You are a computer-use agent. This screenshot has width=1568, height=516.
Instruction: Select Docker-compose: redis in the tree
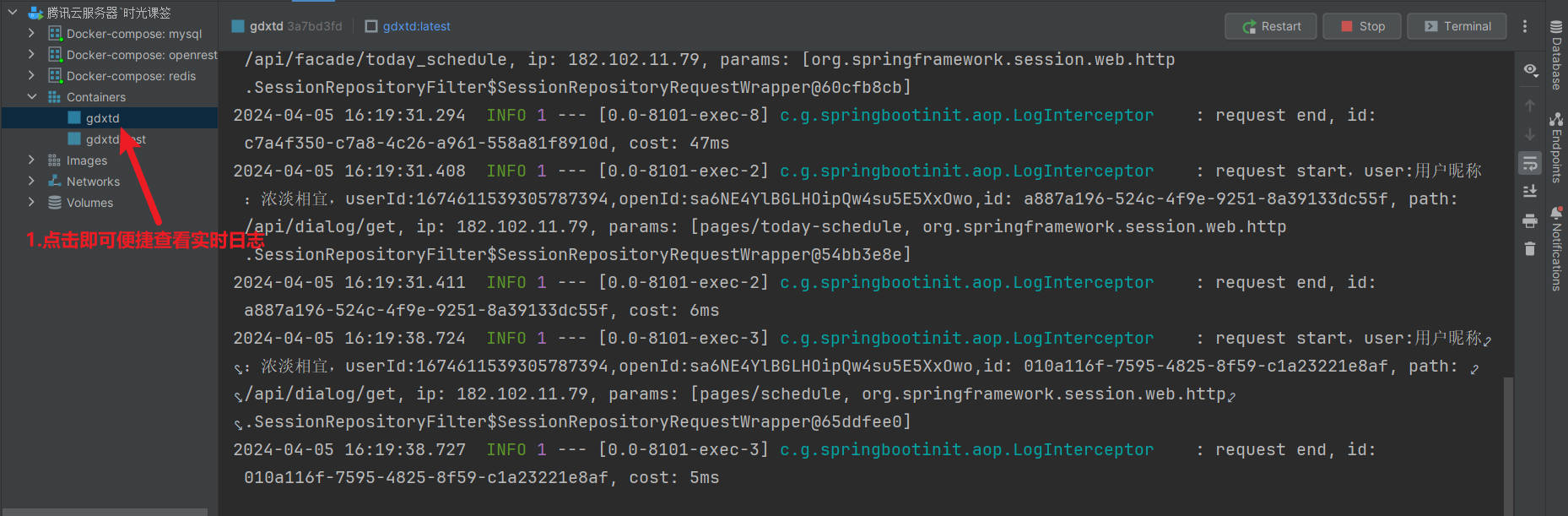pyautogui.click(x=131, y=76)
